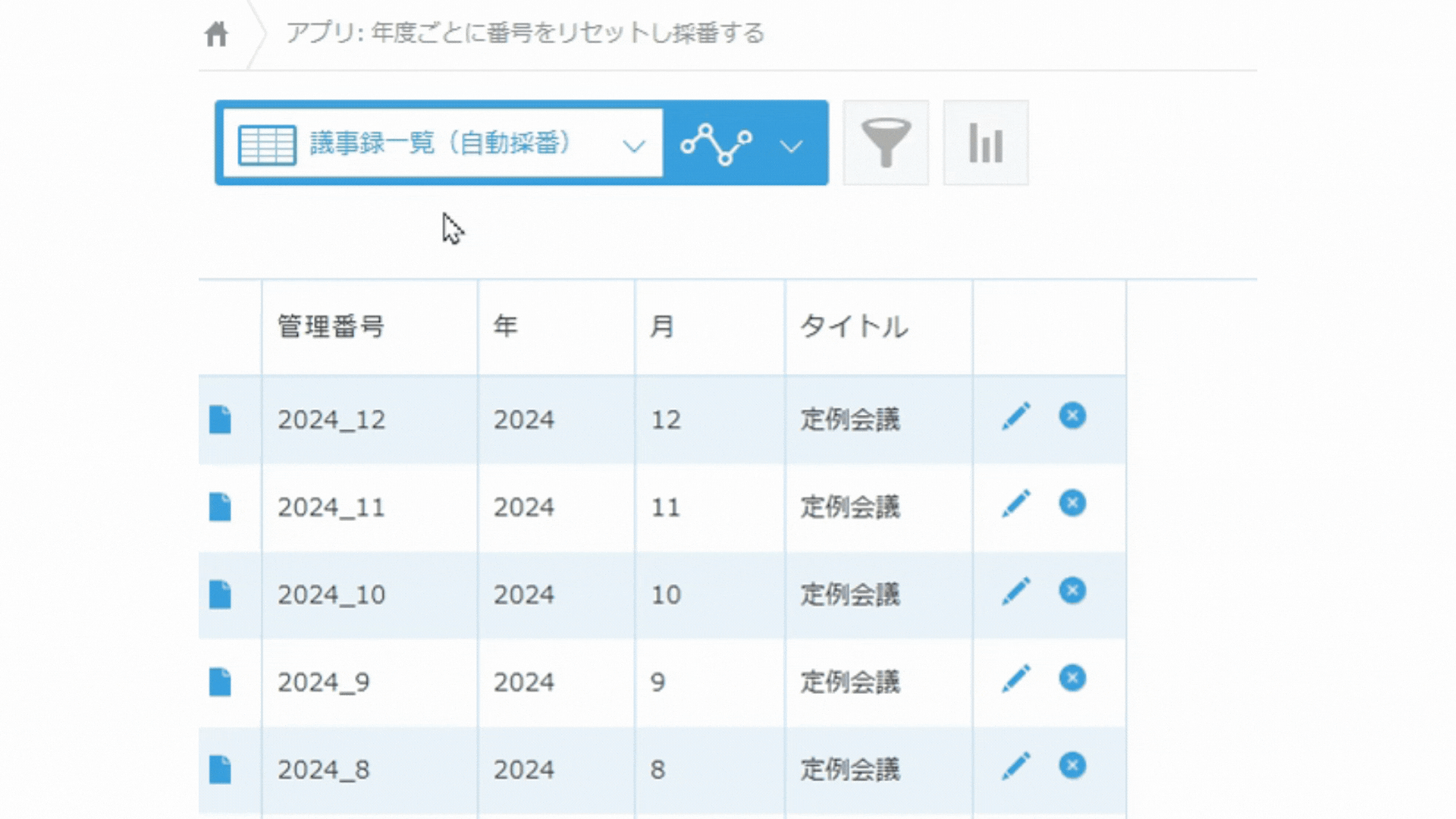Edit the 2024_8 record with pencil

[1016, 766]
